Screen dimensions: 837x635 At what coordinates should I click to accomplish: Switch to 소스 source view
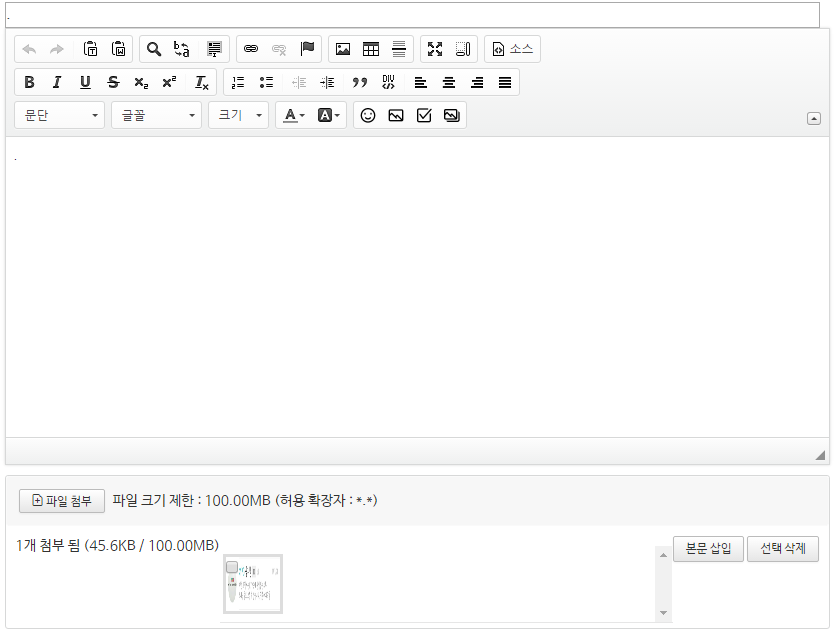pos(512,49)
